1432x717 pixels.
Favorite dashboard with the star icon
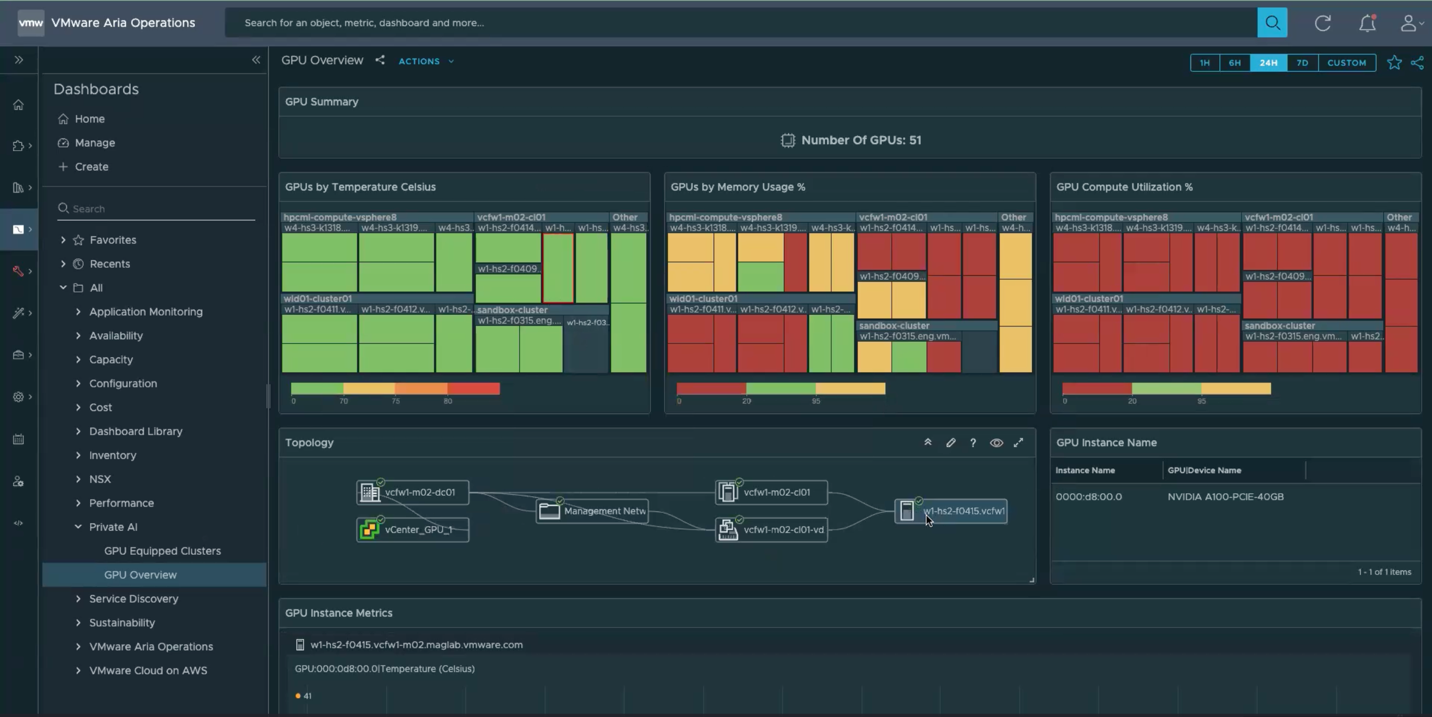point(1394,63)
